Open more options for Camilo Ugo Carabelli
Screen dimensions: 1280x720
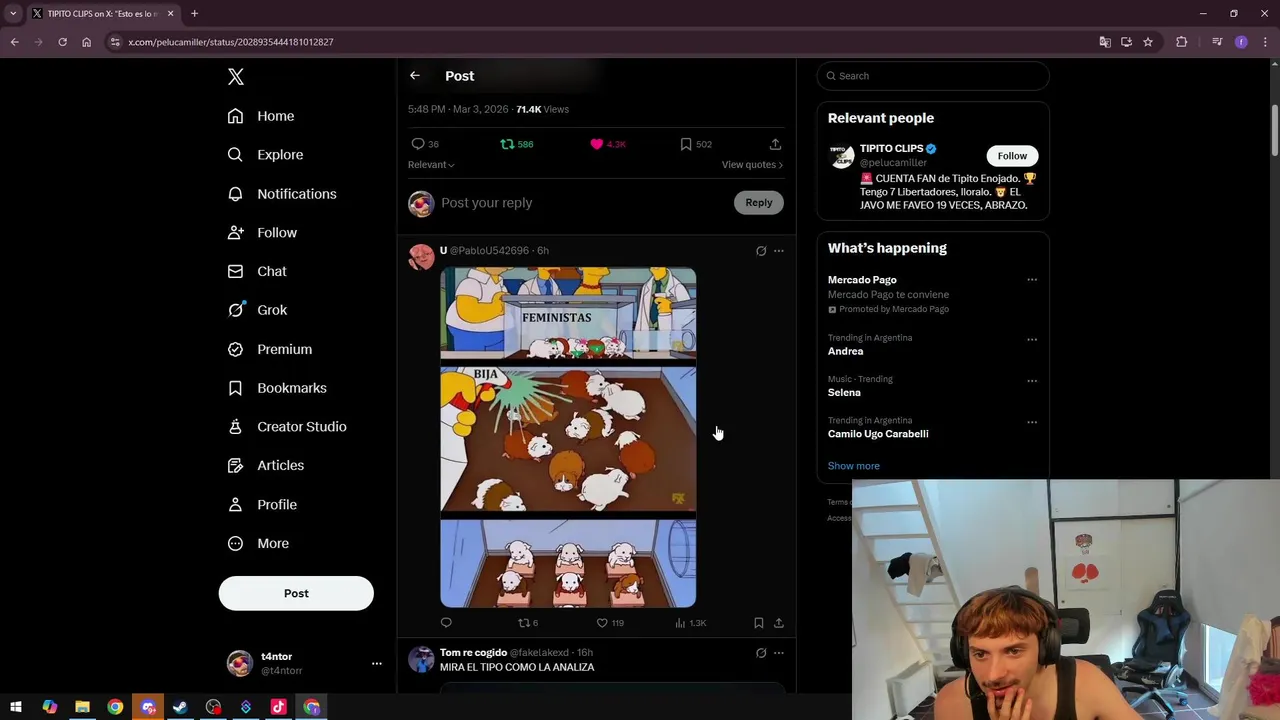tap(1032, 422)
